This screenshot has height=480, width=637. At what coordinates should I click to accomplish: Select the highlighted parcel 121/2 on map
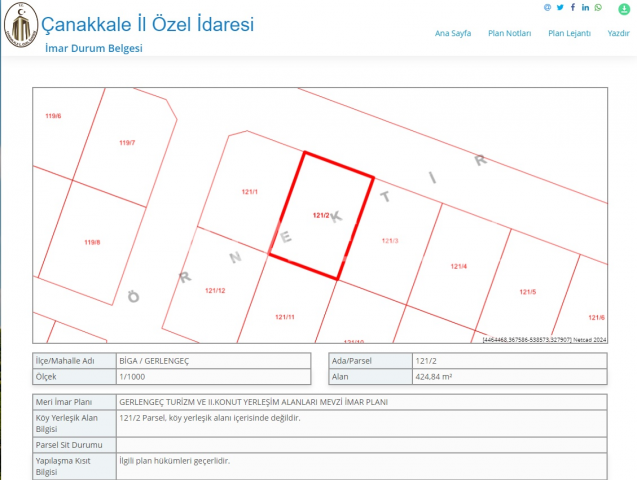[320, 216]
